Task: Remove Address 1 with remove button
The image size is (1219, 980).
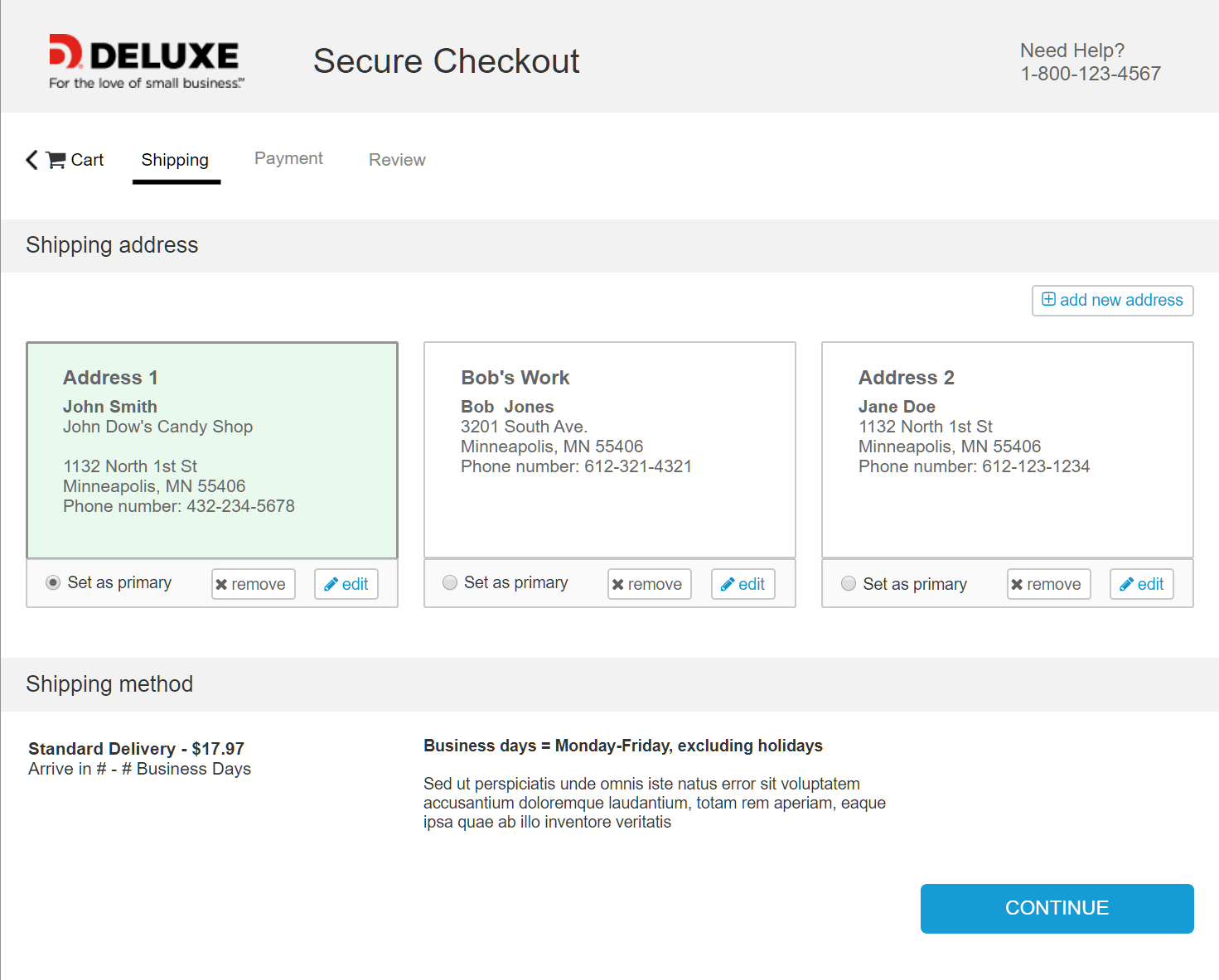Action: 253,584
